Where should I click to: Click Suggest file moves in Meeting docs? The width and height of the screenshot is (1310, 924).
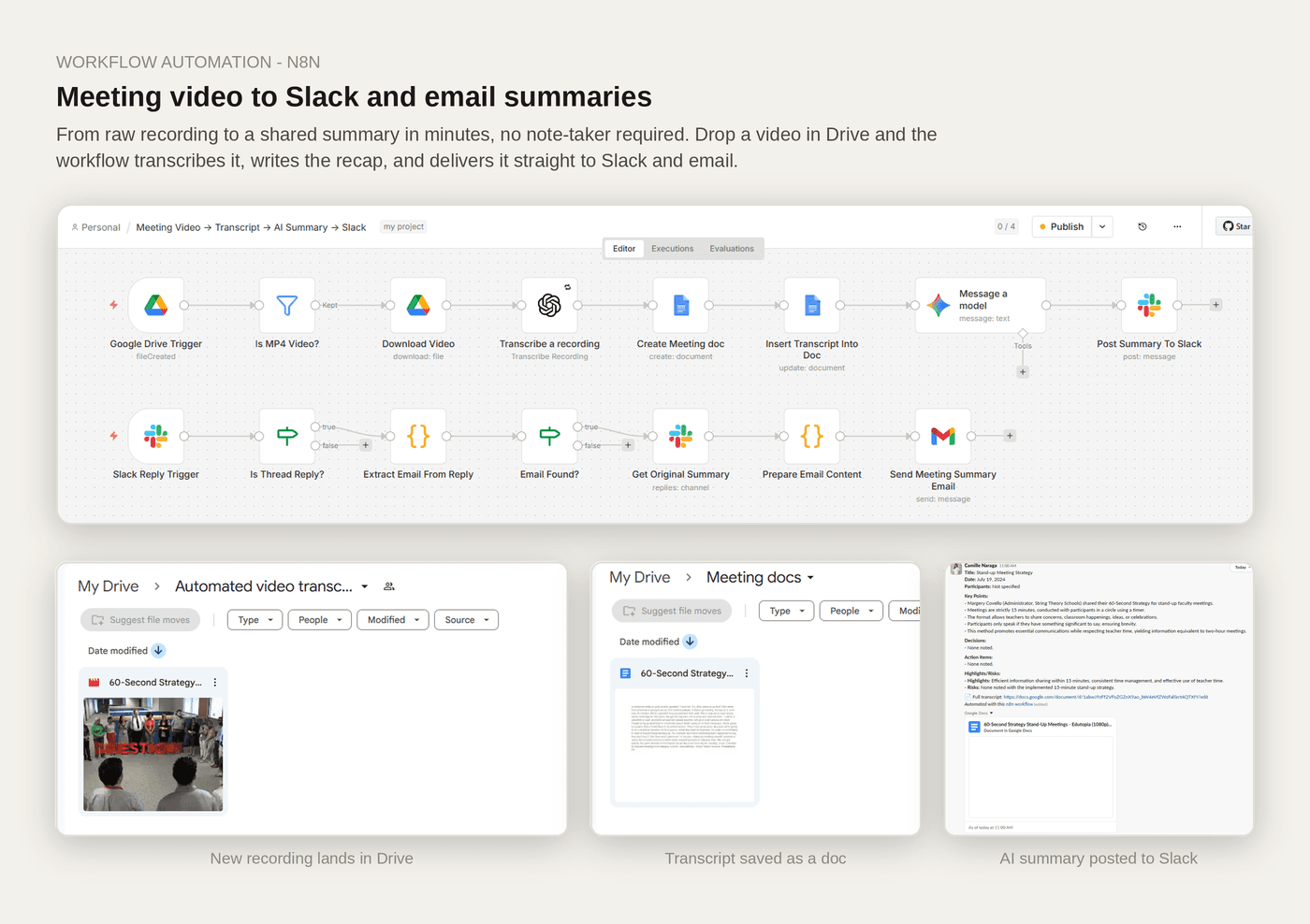(x=672, y=611)
